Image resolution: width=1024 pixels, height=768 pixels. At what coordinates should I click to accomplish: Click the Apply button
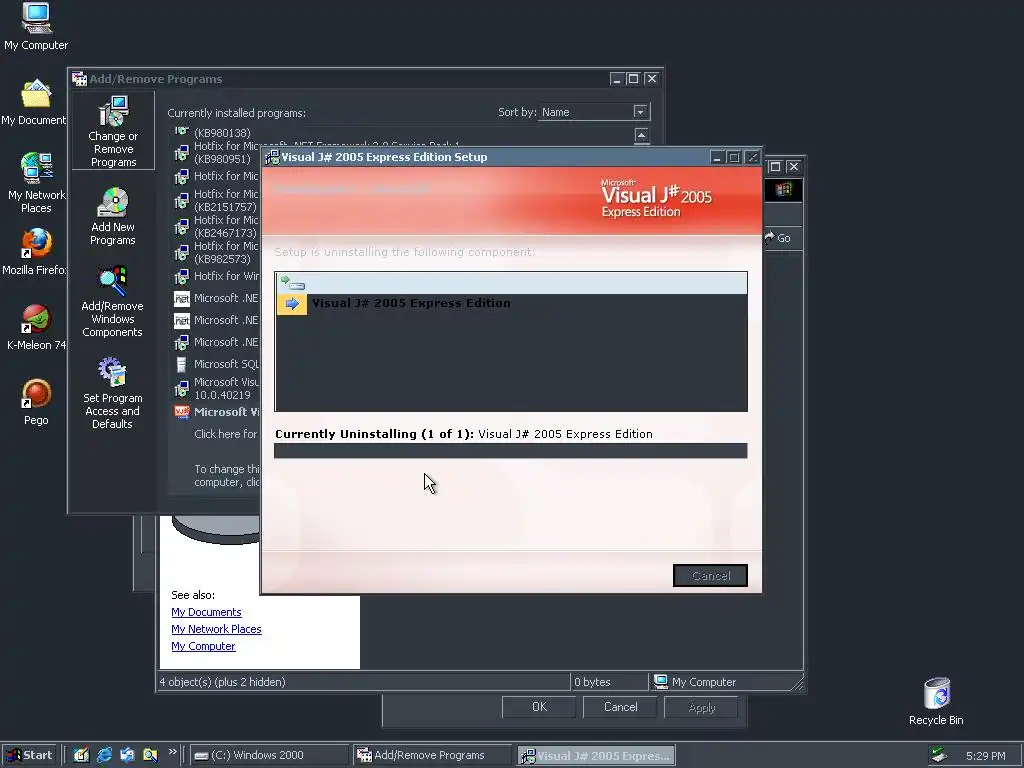(701, 707)
